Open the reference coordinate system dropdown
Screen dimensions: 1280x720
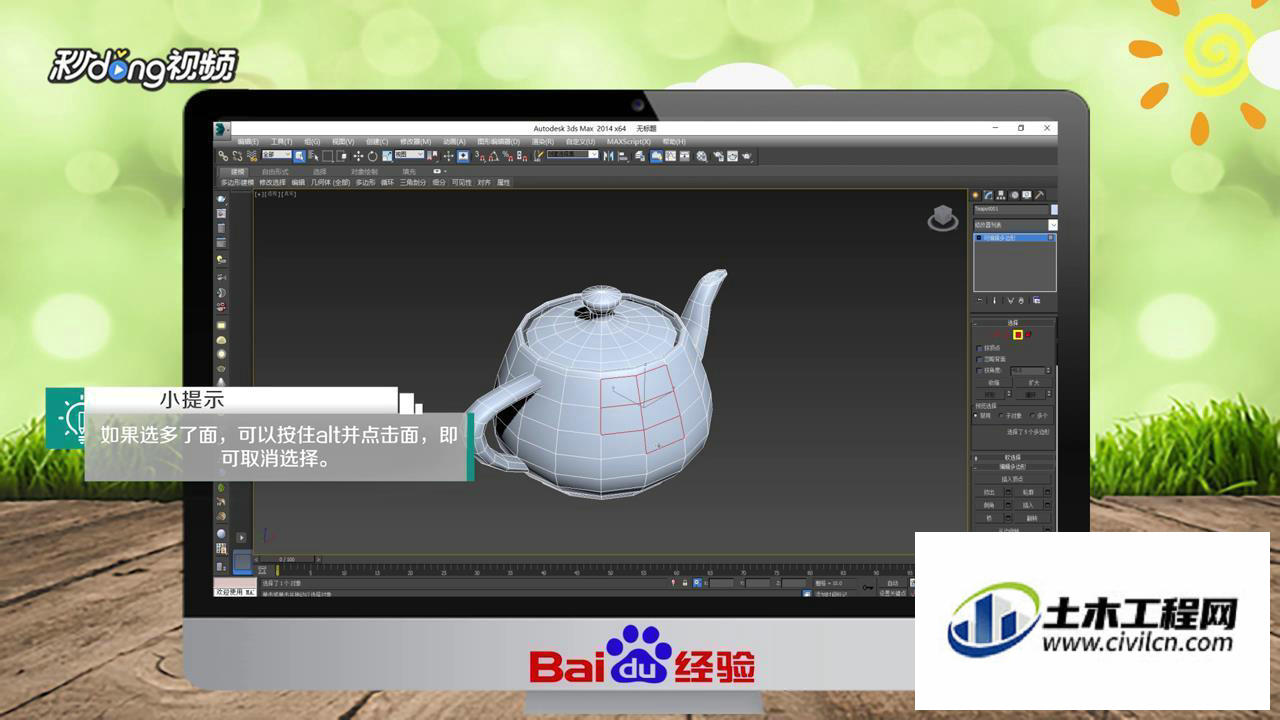click(409, 155)
